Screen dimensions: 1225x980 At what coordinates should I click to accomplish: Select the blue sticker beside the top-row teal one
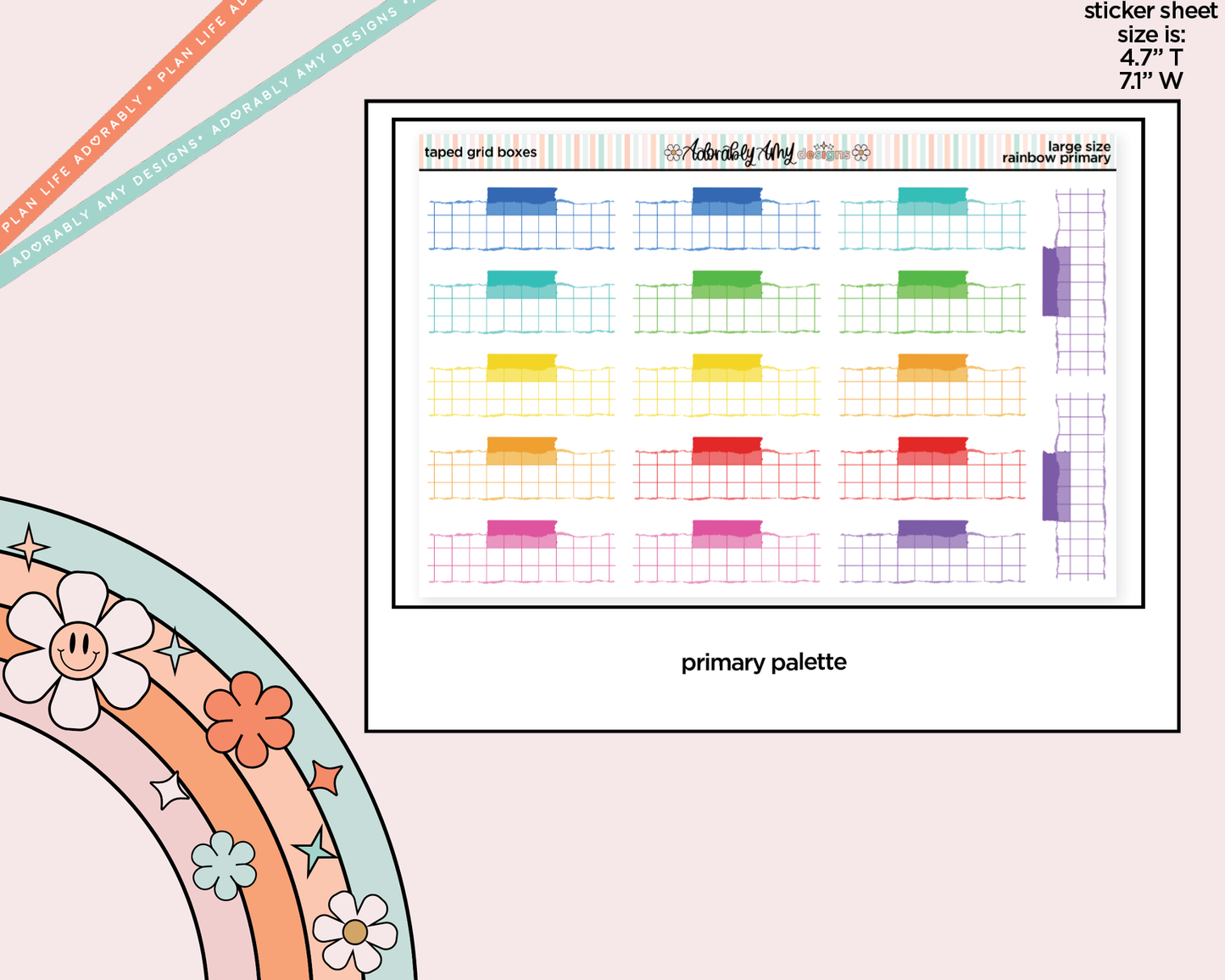coord(727,219)
